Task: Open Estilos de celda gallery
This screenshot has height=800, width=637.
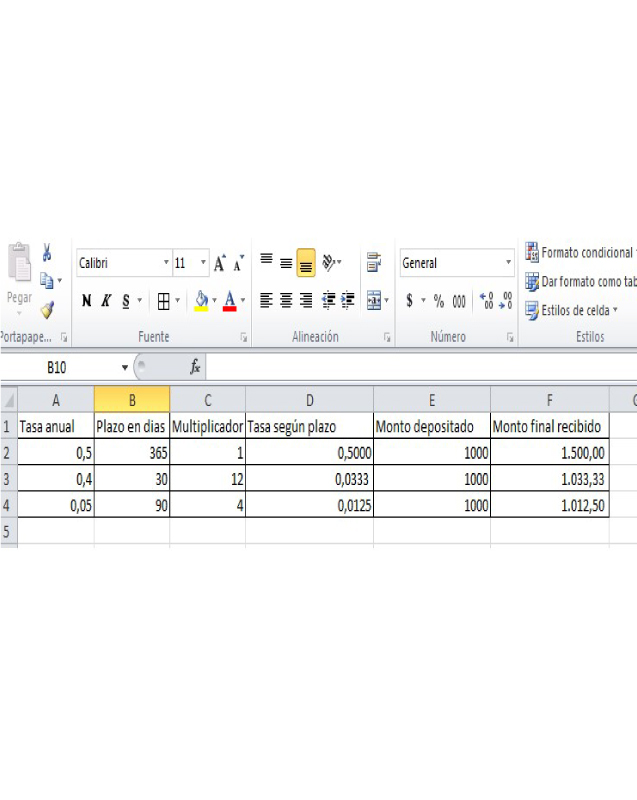Action: (x=571, y=310)
